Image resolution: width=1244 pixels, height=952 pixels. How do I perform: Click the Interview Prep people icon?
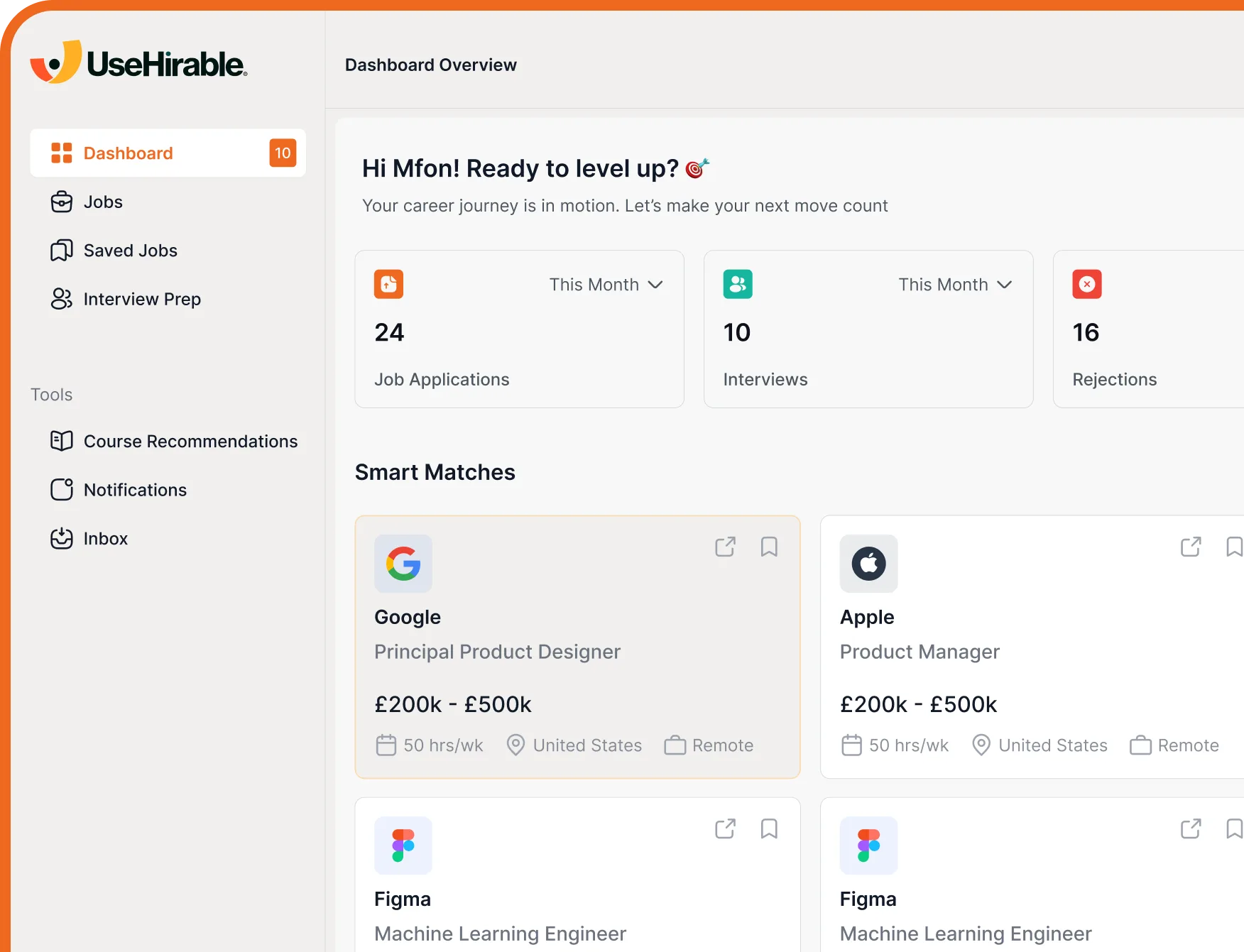62,299
